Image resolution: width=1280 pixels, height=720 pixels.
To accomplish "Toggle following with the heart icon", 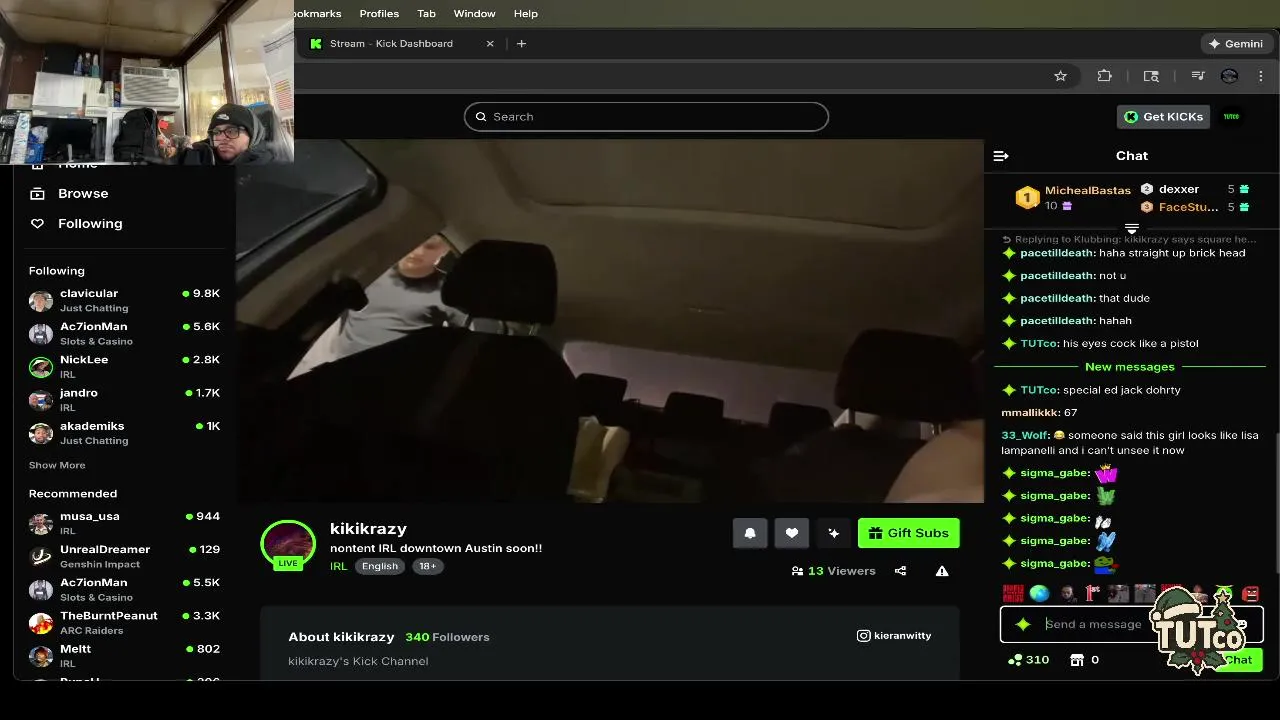I will coord(792,533).
